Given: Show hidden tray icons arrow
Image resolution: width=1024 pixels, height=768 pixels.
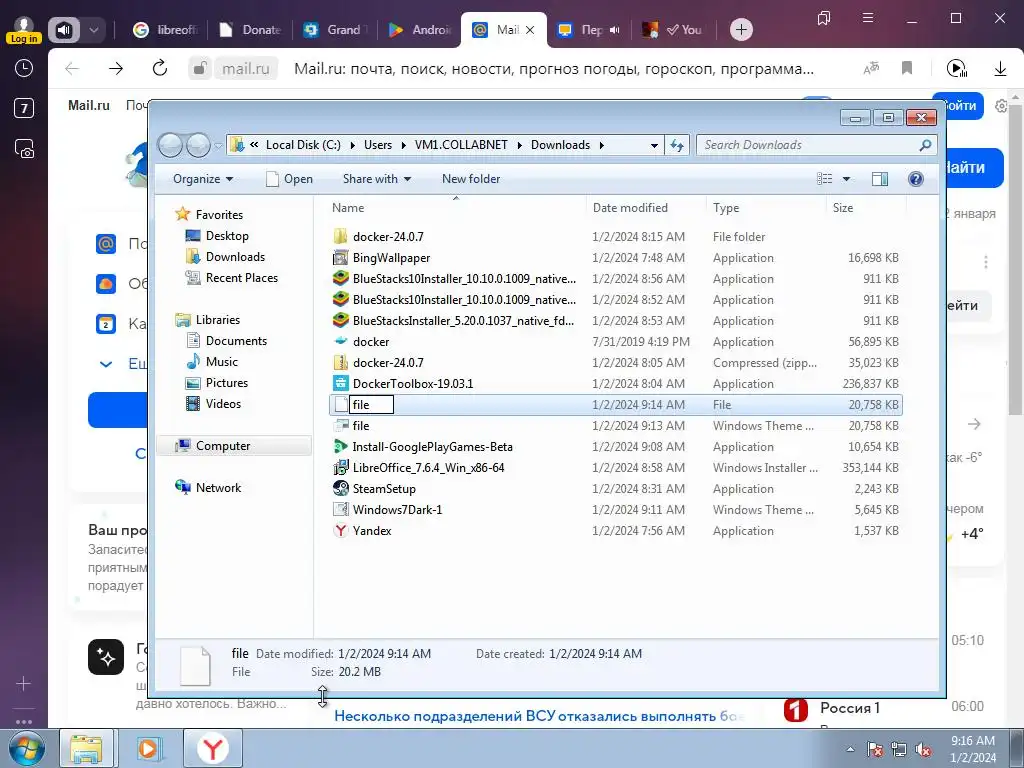Looking at the screenshot, I should click(x=850, y=749).
